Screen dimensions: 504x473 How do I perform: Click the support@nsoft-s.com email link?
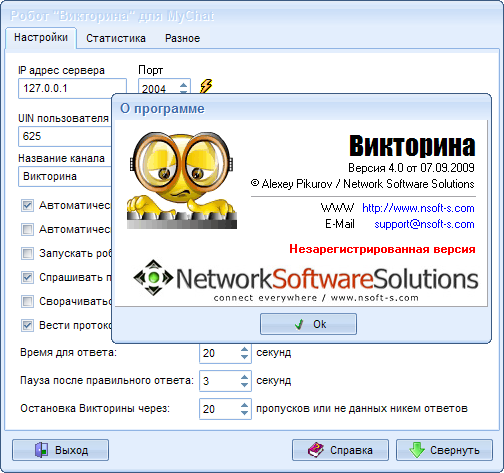tap(424, 224)
